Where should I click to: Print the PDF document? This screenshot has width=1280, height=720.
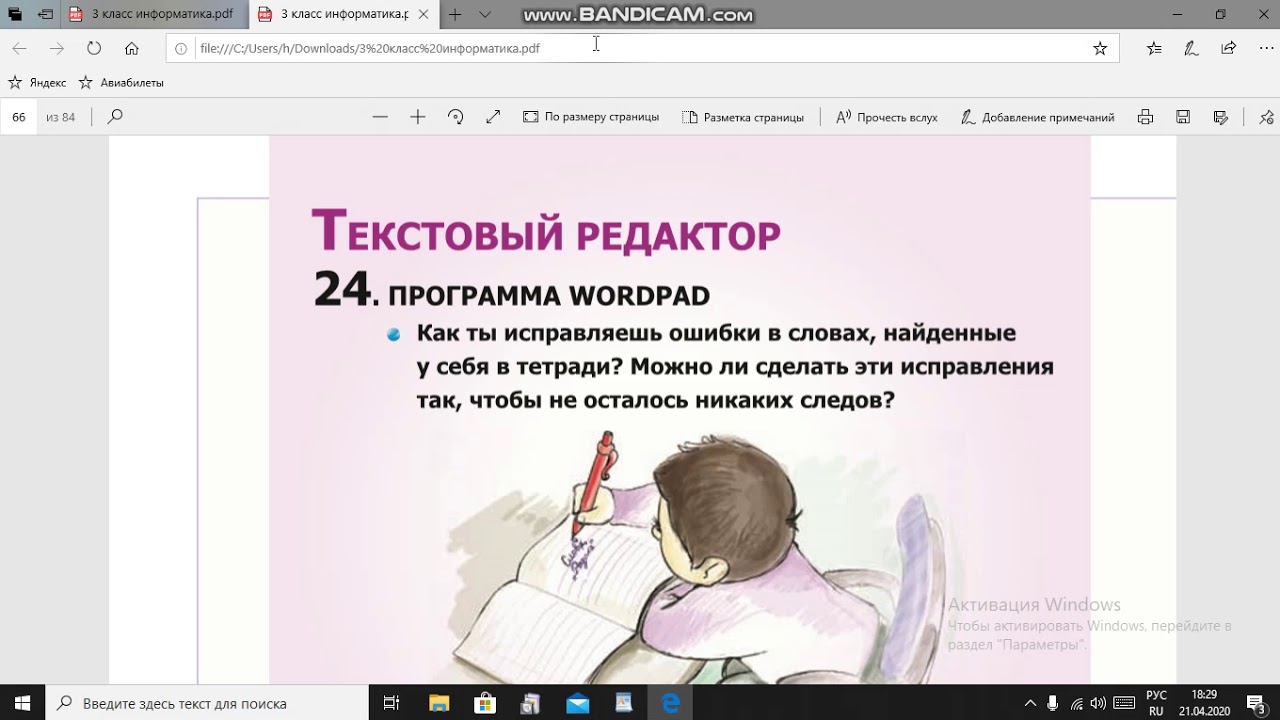pyautogui.click(x=1145, y=117)
